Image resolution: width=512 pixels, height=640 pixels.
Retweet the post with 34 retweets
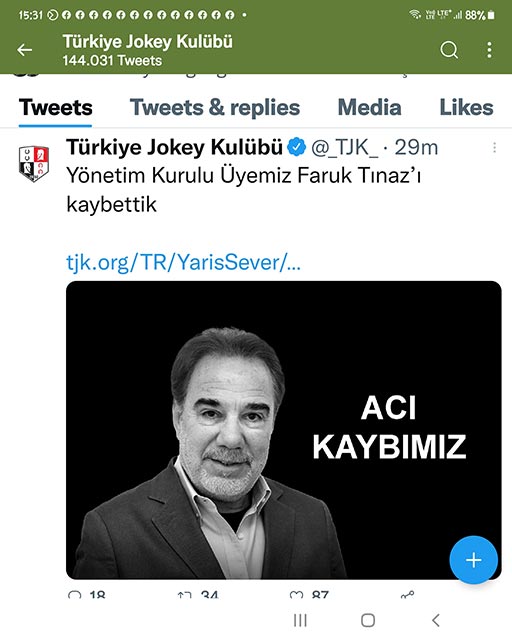[185, 594]
